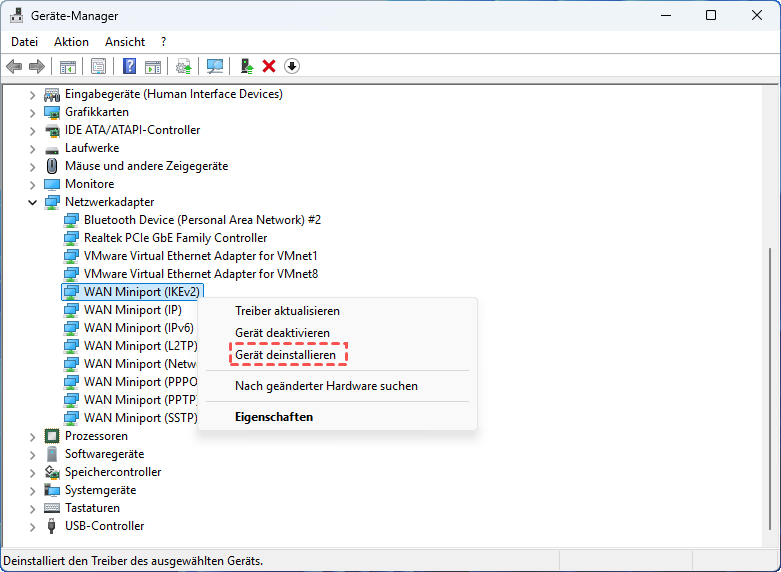Open the Aktion menu
The image size is (781, 572).
click(x=71, y=42)
